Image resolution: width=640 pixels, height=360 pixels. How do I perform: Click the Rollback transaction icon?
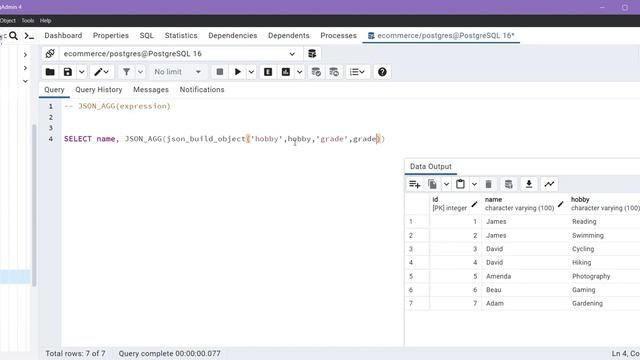[334, 72]
